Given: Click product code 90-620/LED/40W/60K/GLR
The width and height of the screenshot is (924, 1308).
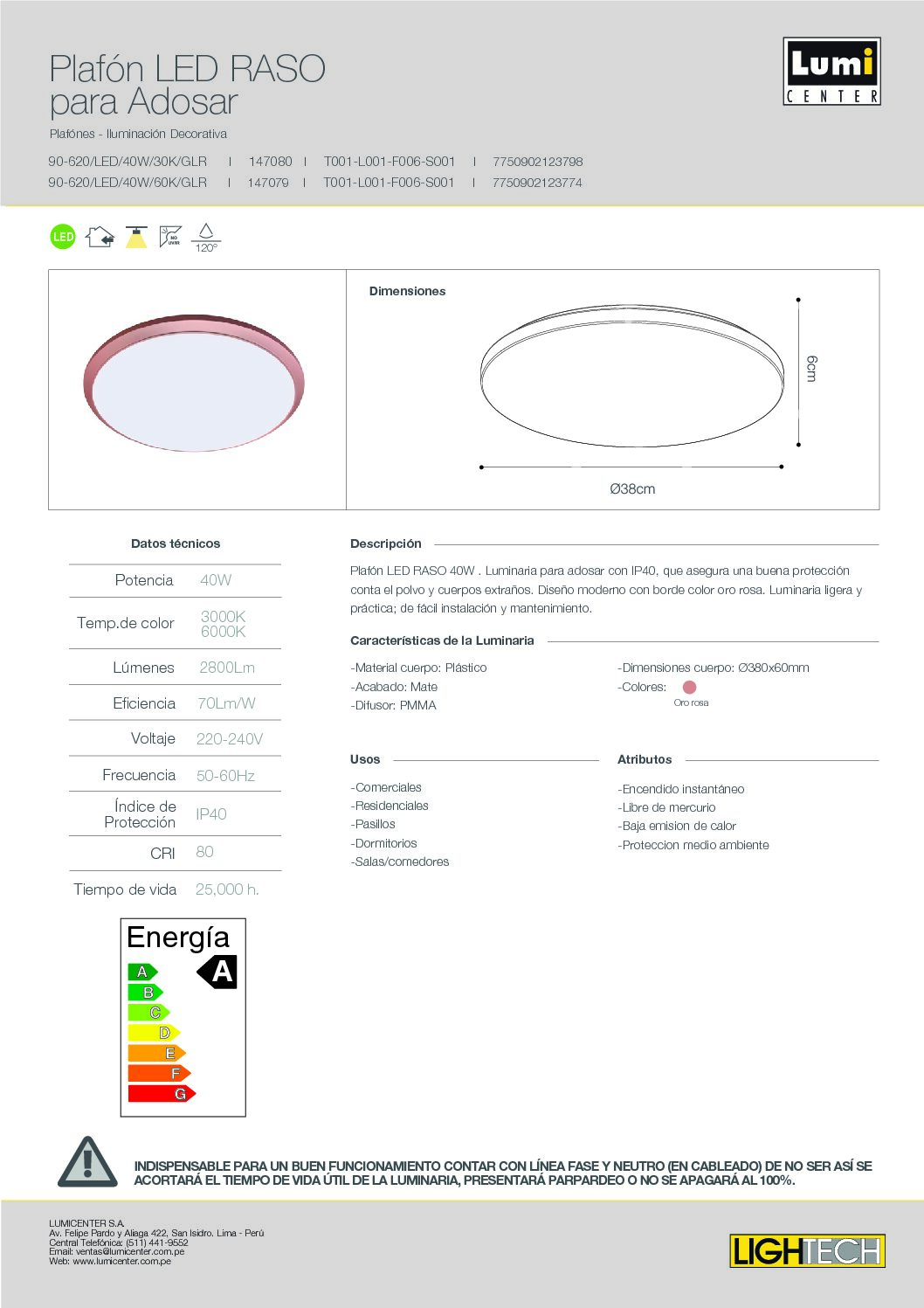Looking at the screenshot, I should [x=128, y=183].
